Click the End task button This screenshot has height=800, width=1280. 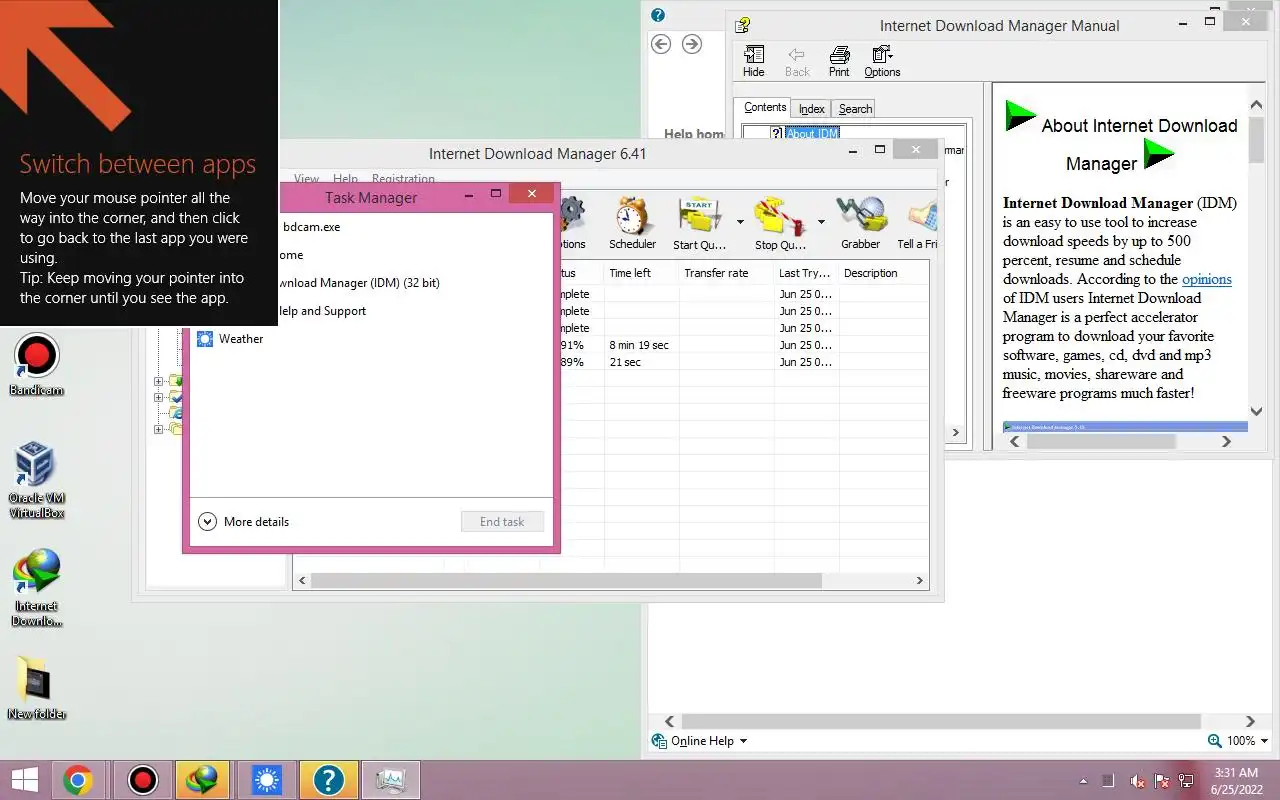502,521
